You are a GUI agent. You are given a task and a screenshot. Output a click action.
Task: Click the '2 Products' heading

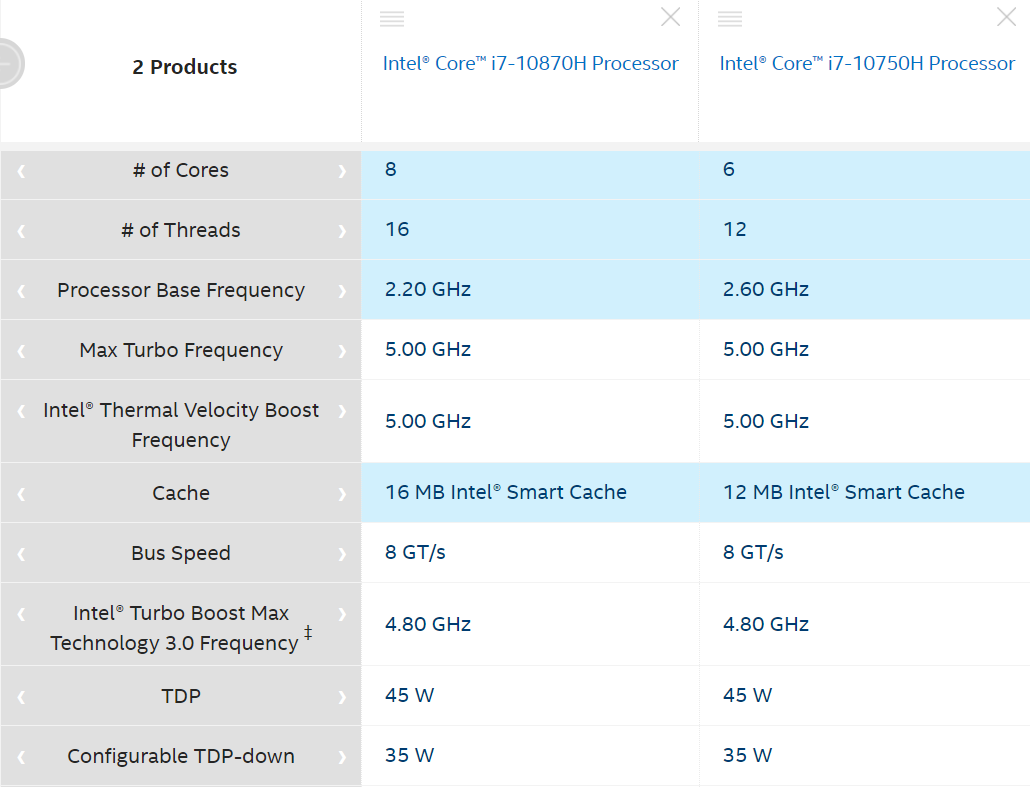point(185,67)
